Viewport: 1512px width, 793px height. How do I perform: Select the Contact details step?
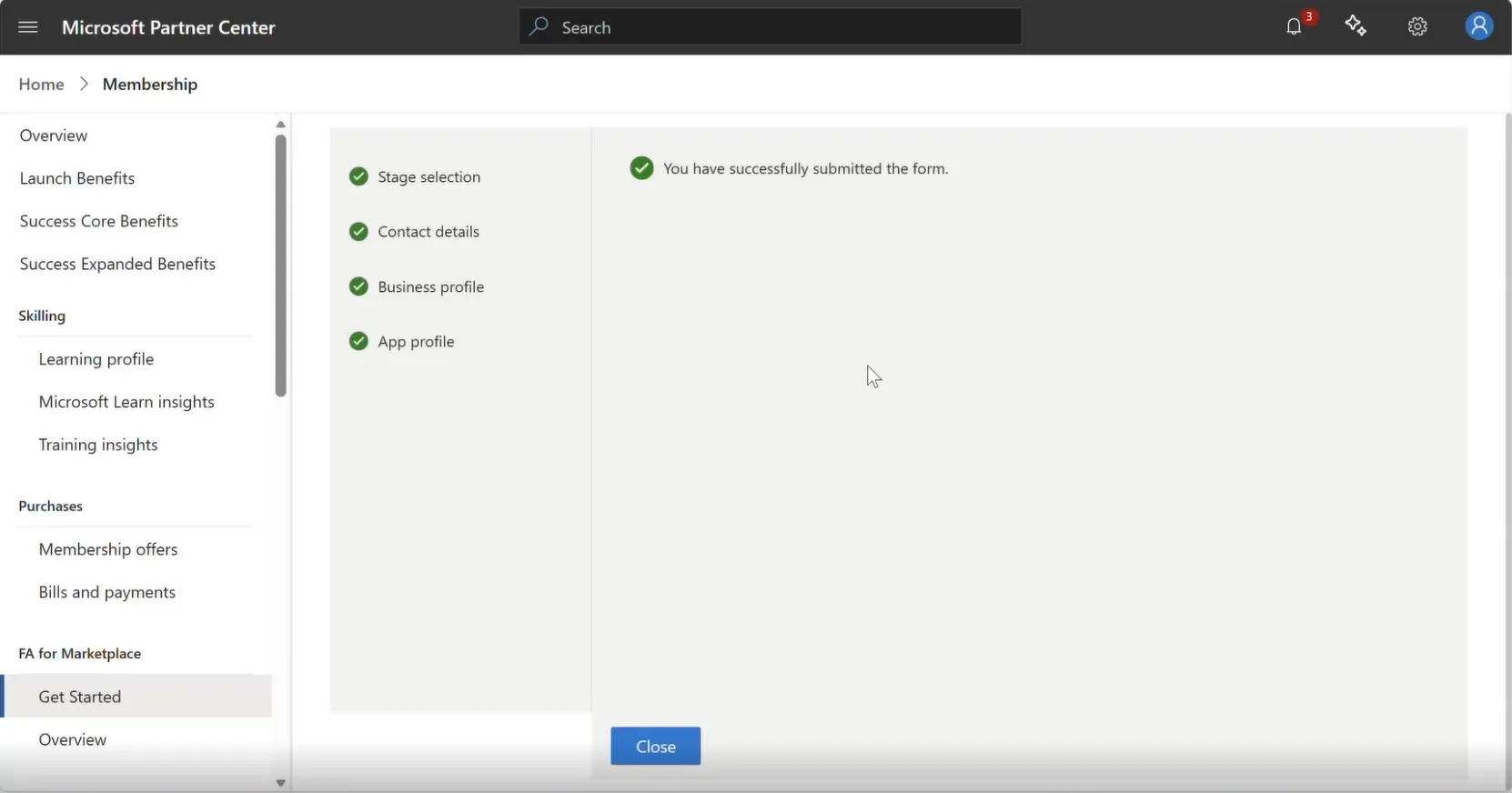428,232
